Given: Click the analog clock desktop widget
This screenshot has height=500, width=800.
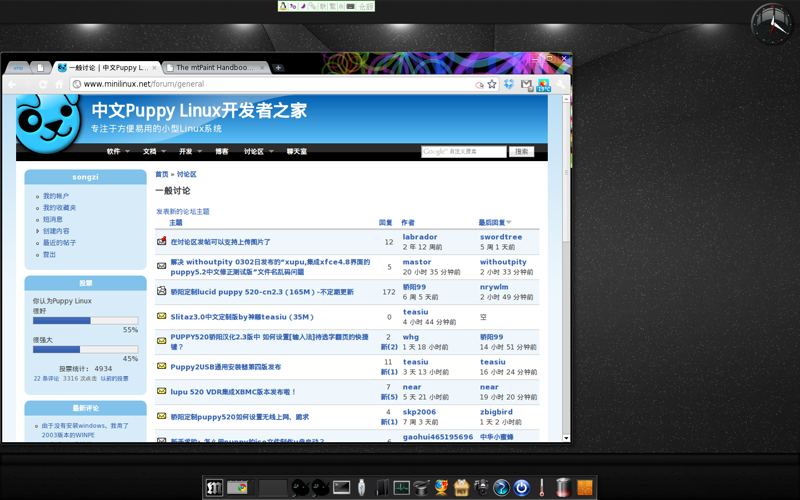Looking at the screenshot, I should pyautogui.click(x=771, y=24).
